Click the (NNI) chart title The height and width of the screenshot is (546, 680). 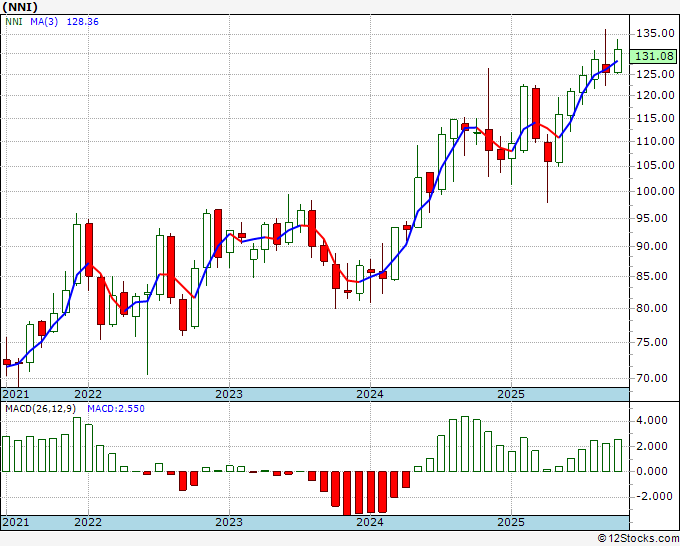20,7
